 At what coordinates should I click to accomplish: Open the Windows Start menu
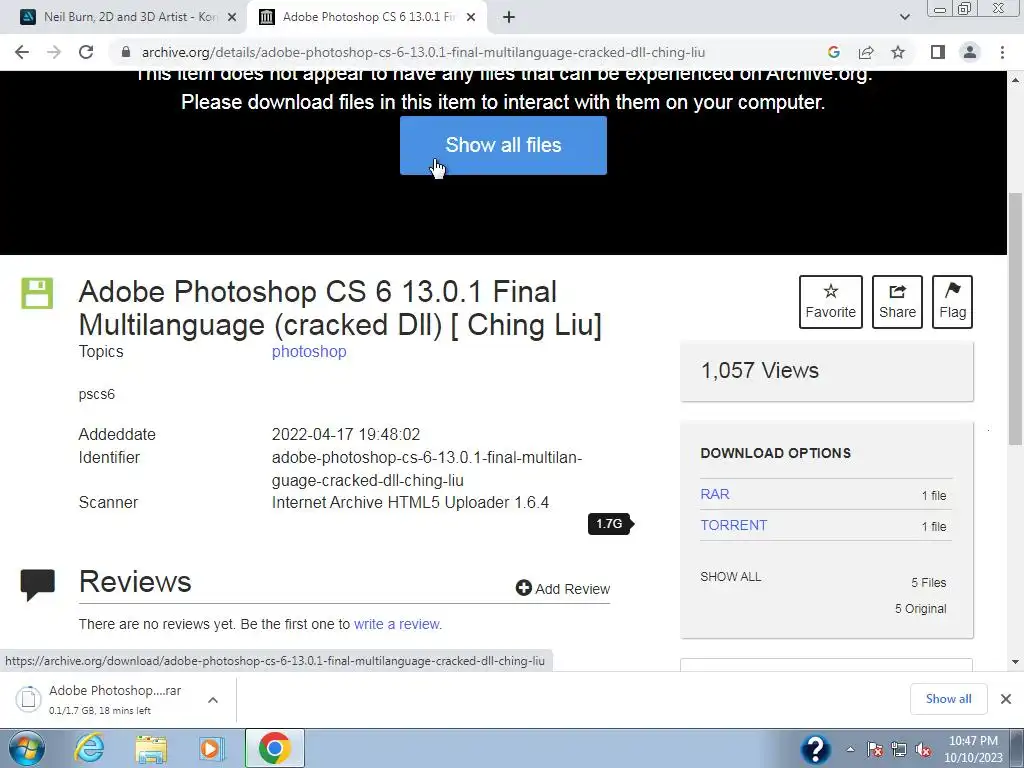click(x=26, y=748)
